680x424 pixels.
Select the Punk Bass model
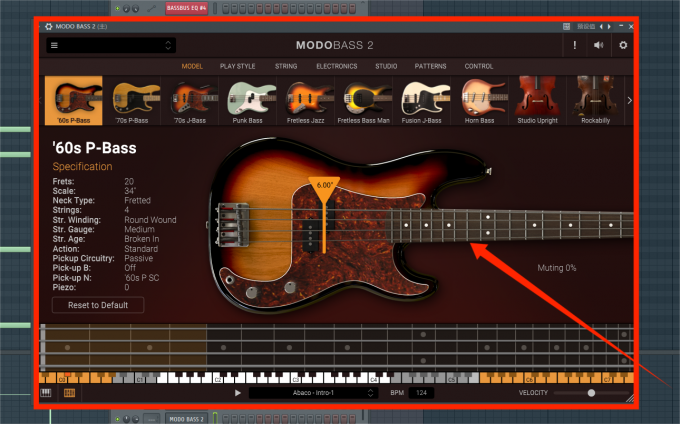[x=252, y=102]
